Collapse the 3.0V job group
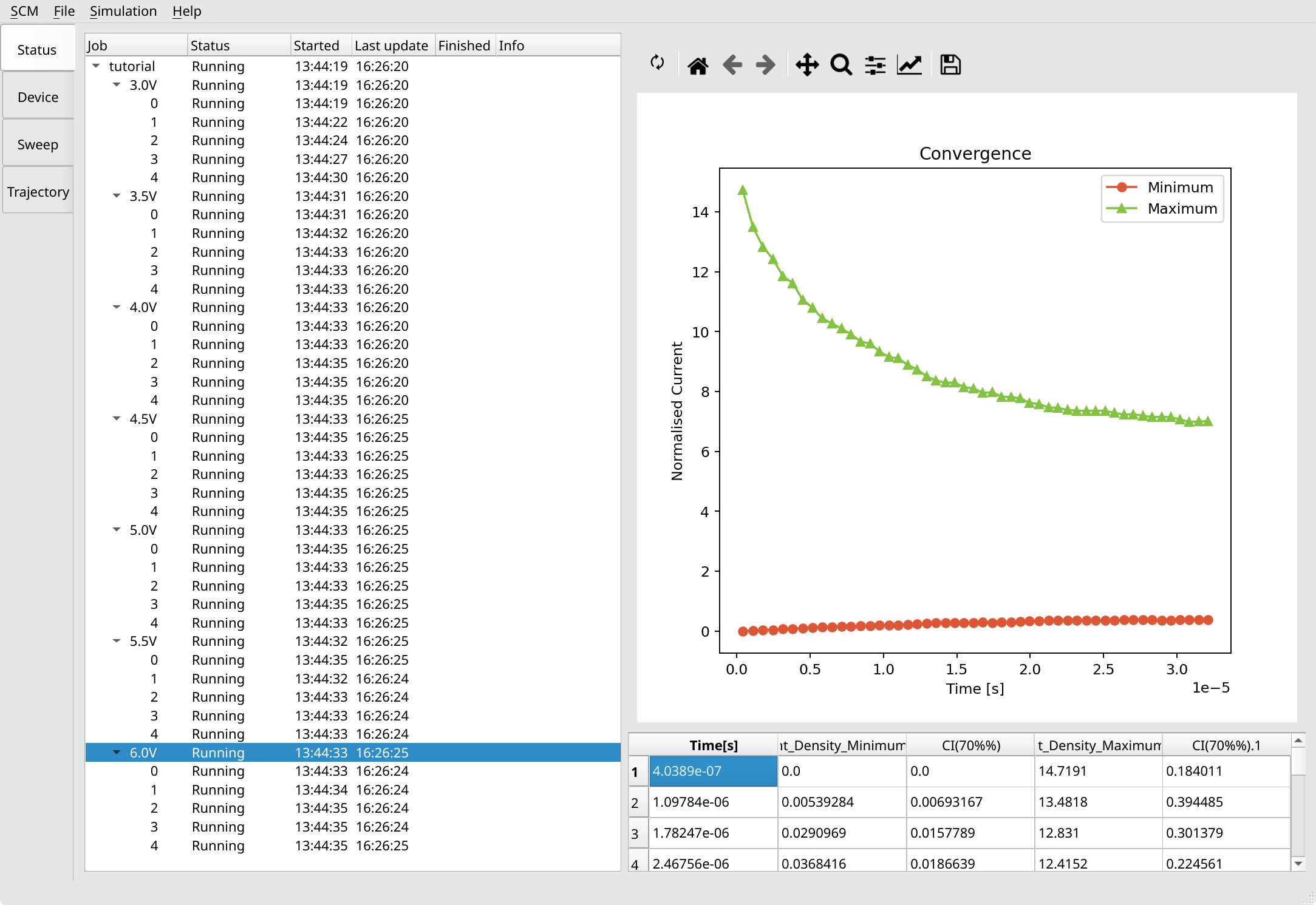This screenshot has height=905, width=1316. tap(117, 85)
